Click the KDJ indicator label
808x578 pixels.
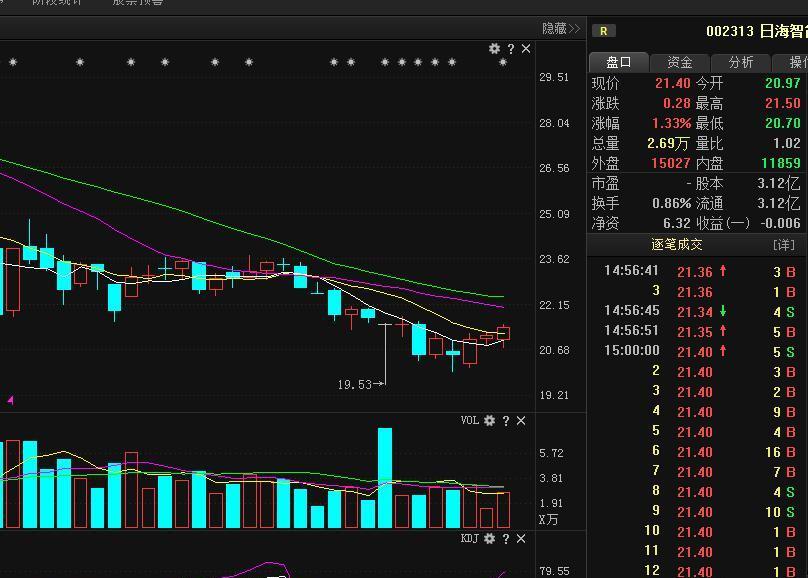point(469,538)
